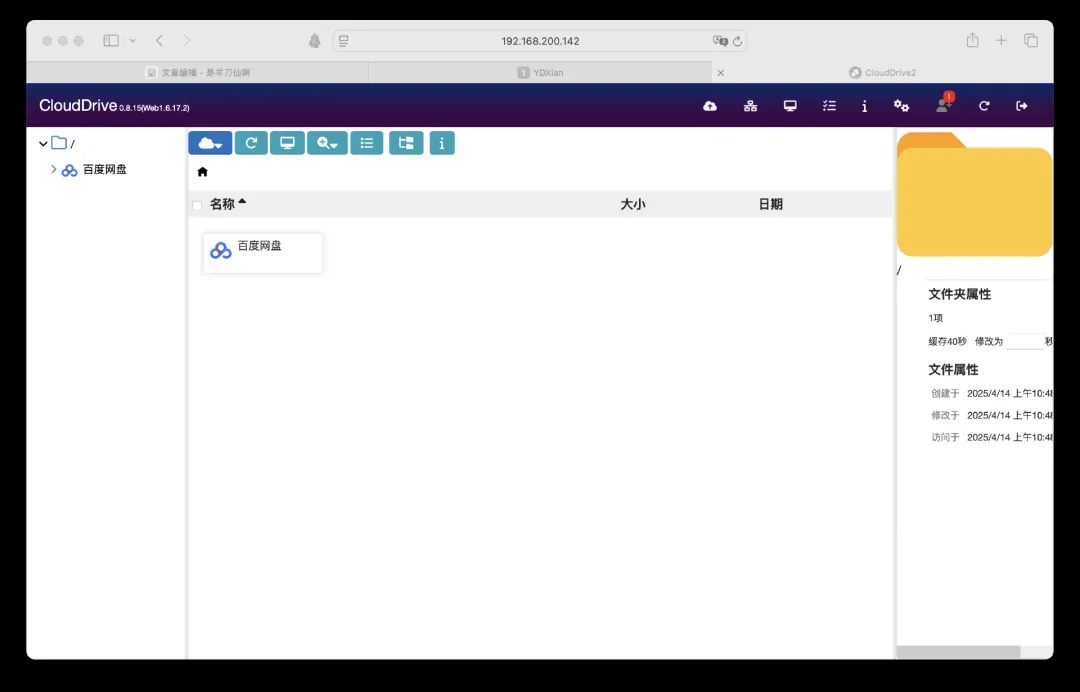Click the logout icon in header
This screenshot has height=692, width=1080.
pos(1022,106)
